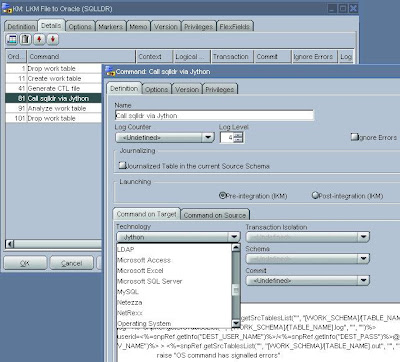Click the Context column header
This screenshot has width=400, height=362.
(x=155, y=57)
